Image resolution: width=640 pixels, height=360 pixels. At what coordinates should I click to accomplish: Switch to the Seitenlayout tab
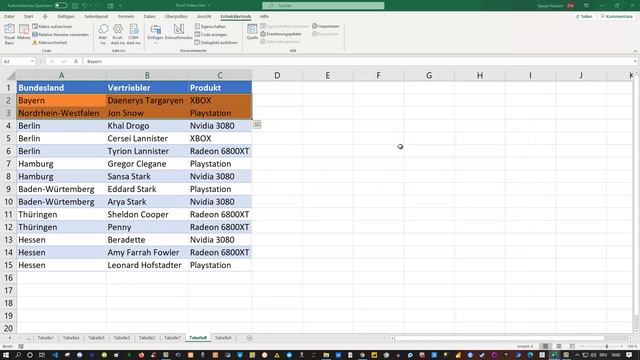coord(96,16)
